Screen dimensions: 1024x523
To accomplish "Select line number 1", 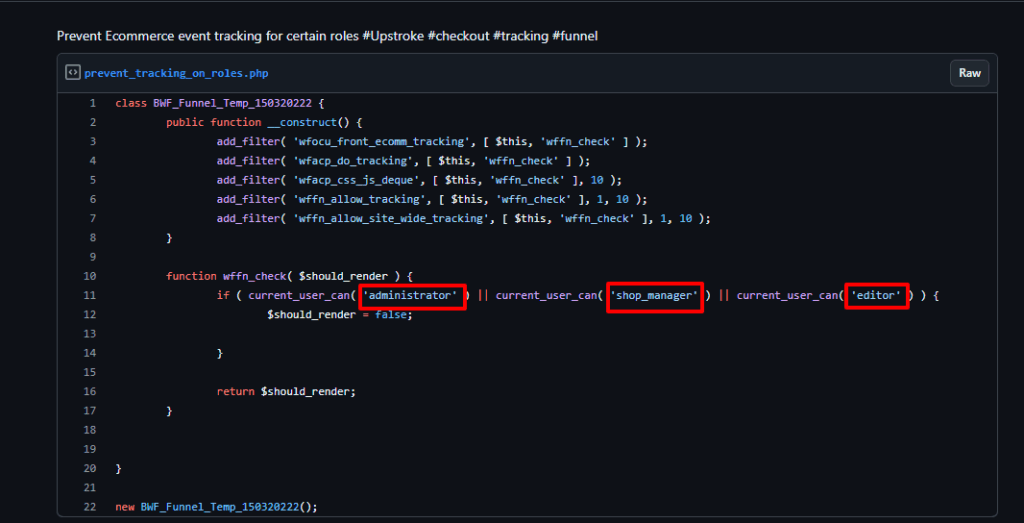I will click(93, 103).
